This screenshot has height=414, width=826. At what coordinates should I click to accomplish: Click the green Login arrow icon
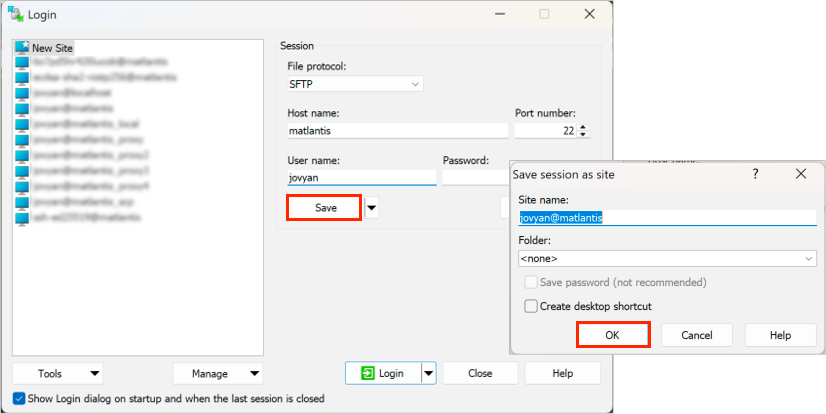tap(369, 373)
